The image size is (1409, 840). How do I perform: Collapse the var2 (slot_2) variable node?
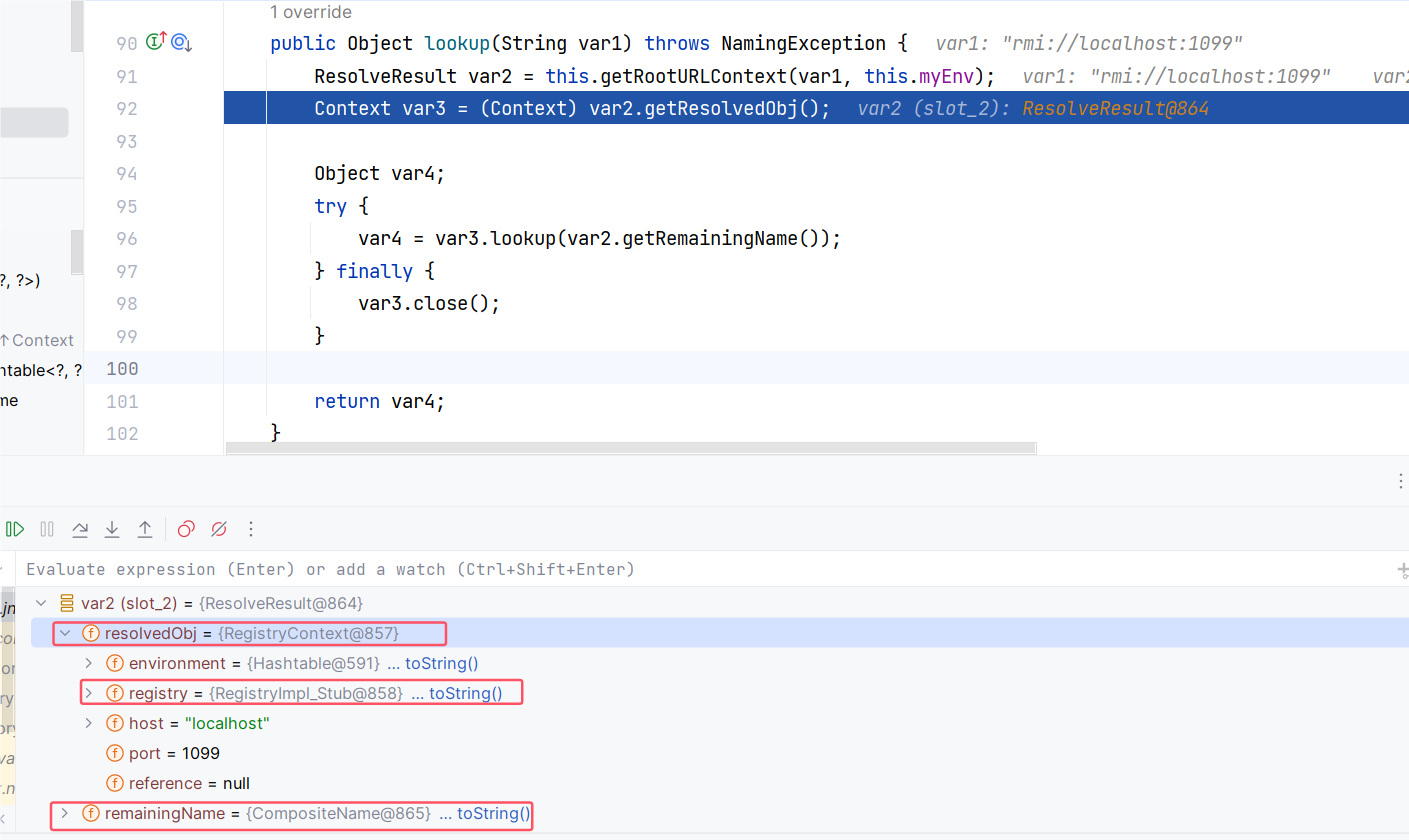click(x=41, y=603)
